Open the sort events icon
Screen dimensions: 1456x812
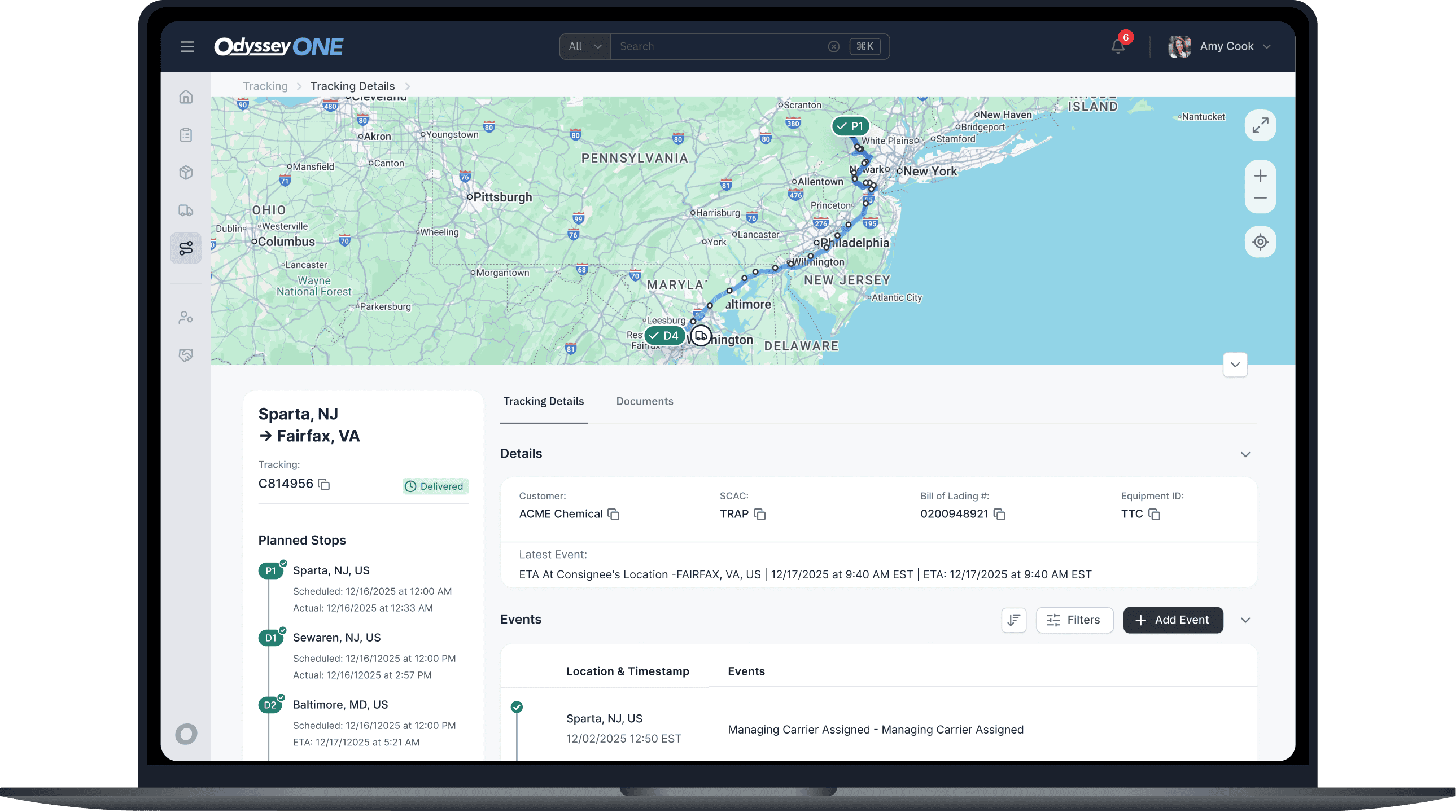tap(1013, 620)
